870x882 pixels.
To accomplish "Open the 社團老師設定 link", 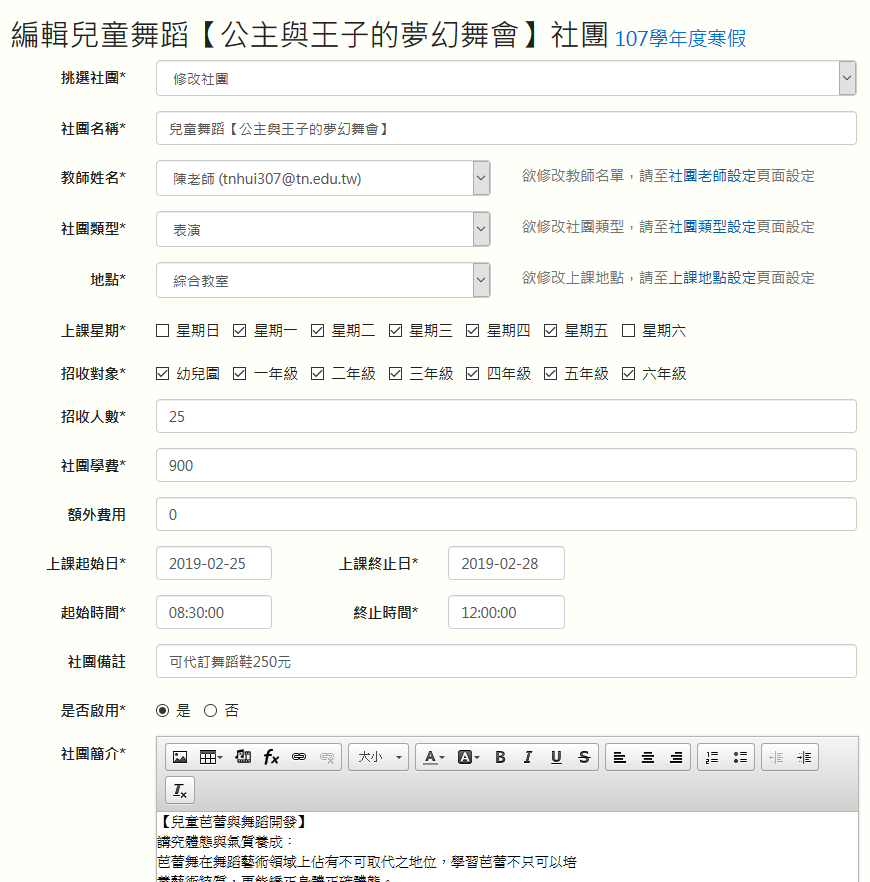I will click(x=712, y=176).
